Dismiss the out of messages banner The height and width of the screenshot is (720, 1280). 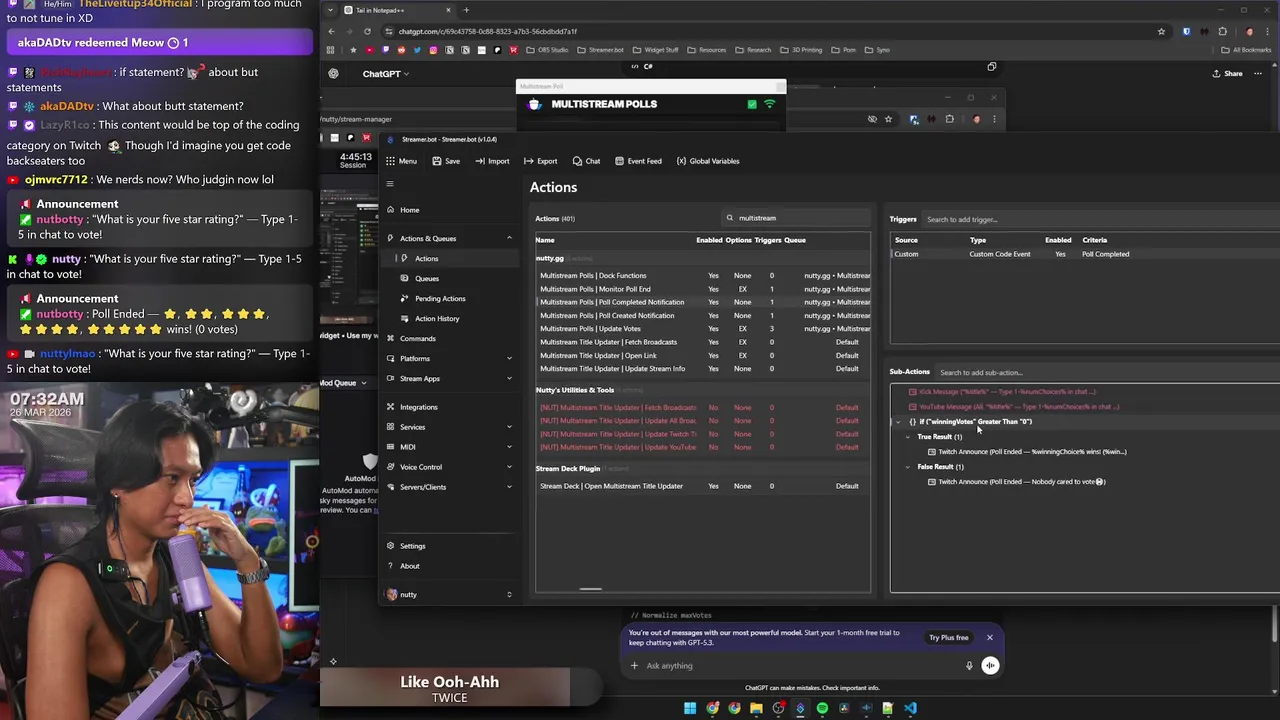(990, 638)
